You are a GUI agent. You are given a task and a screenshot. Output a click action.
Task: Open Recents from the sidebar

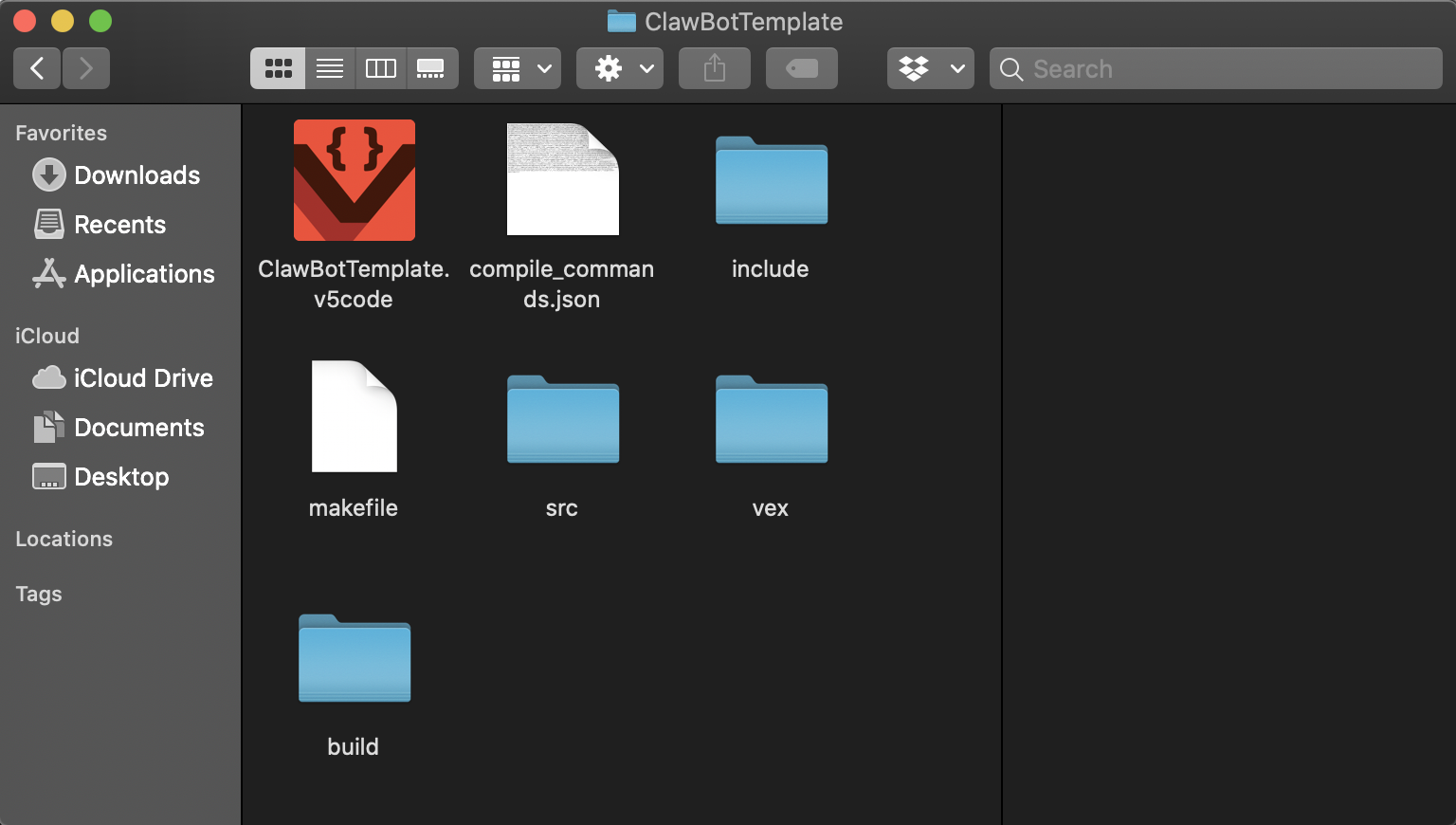[119, 225]
